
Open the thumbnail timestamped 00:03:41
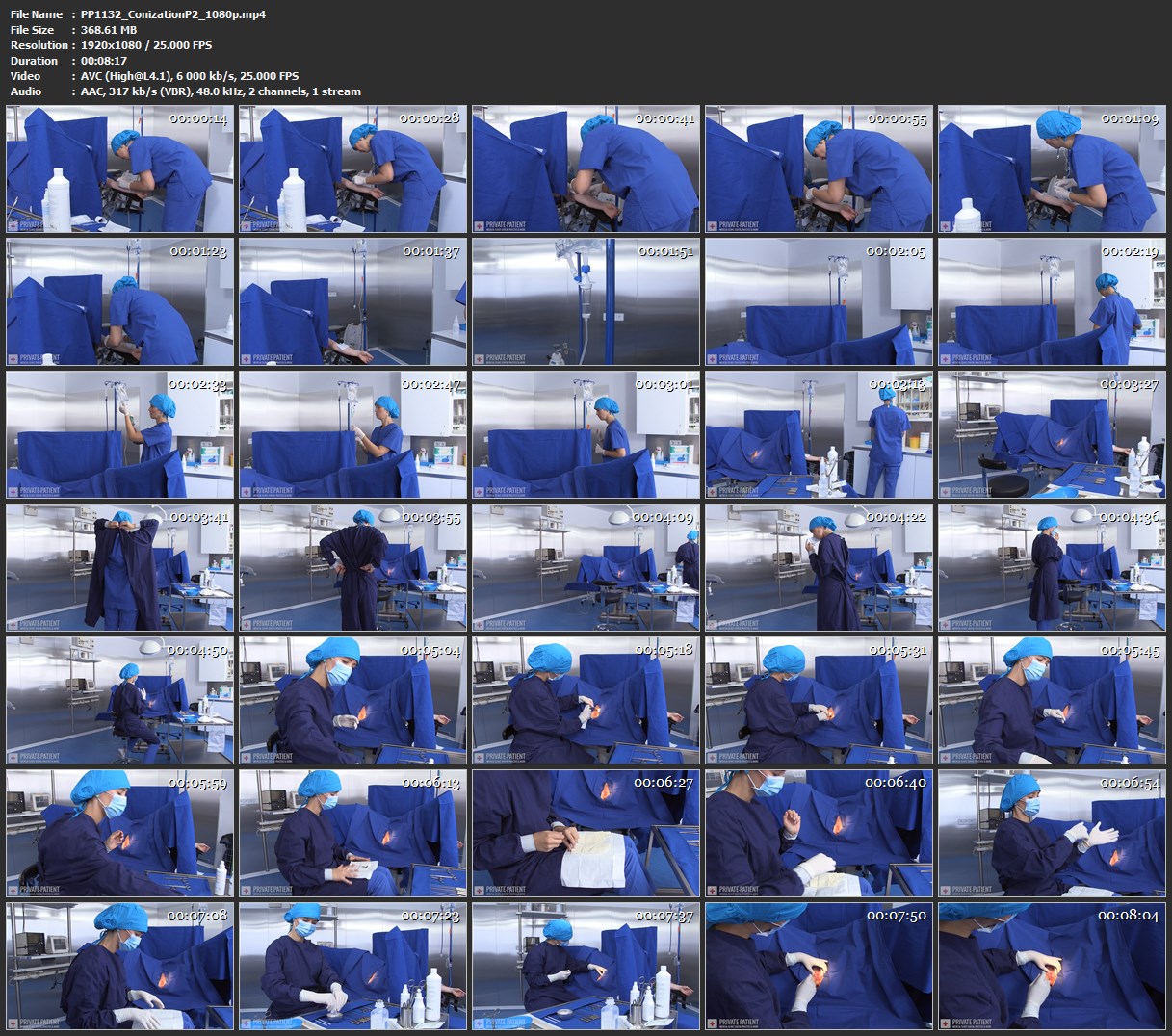point(119,567)
